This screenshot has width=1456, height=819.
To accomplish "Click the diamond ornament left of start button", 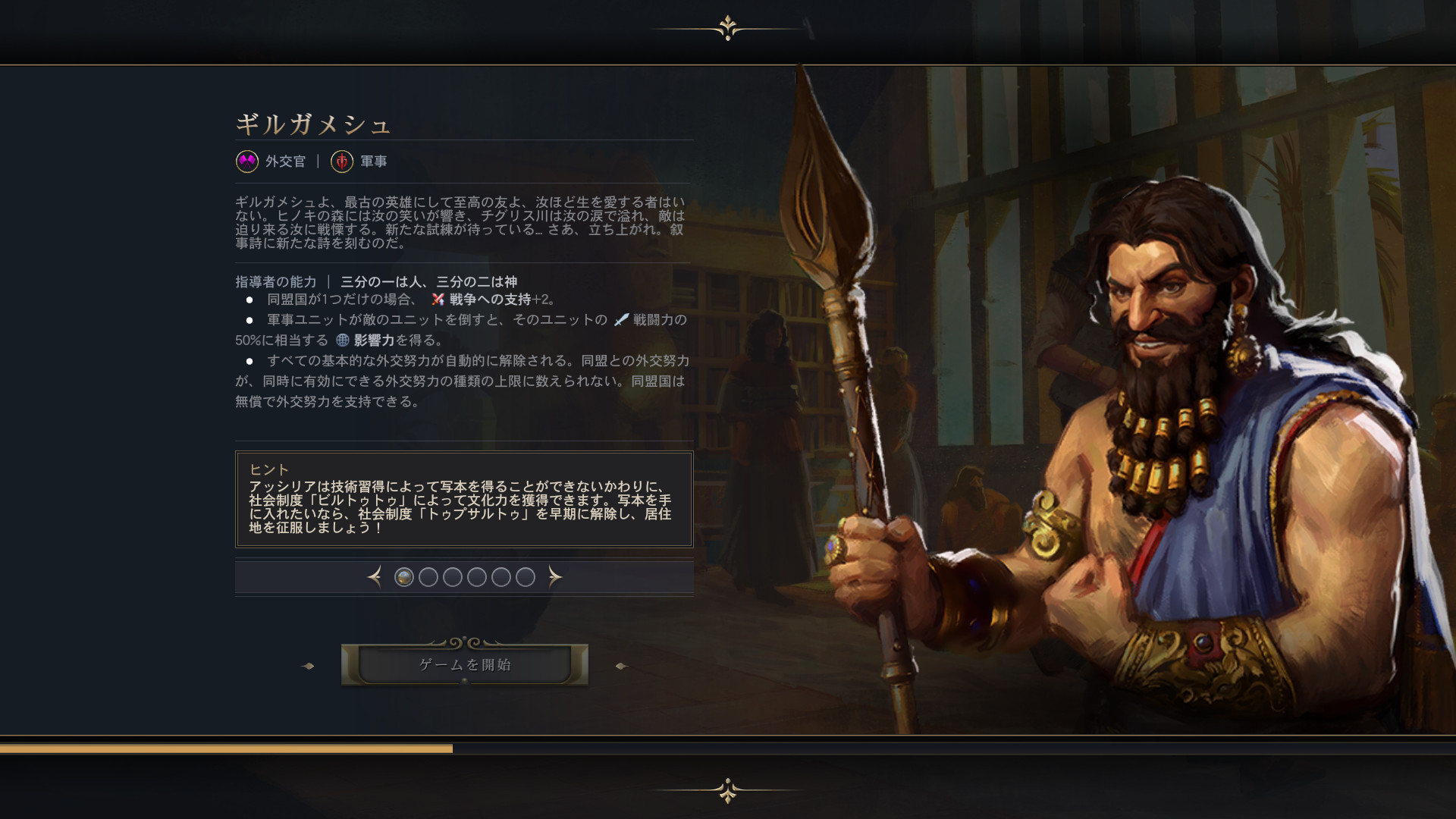I will (308, 666).
